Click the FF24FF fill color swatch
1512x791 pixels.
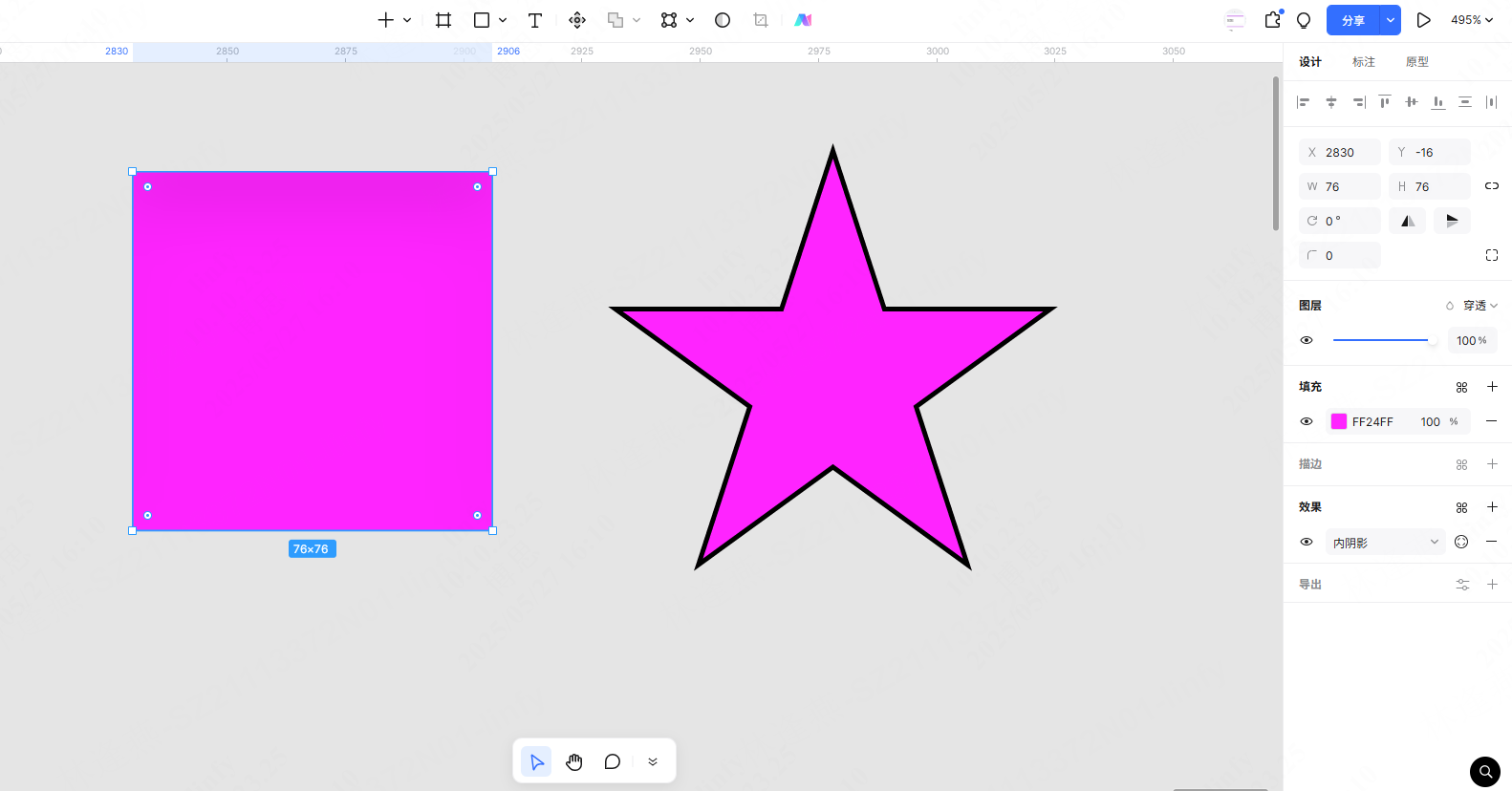tap(1339, 421)
